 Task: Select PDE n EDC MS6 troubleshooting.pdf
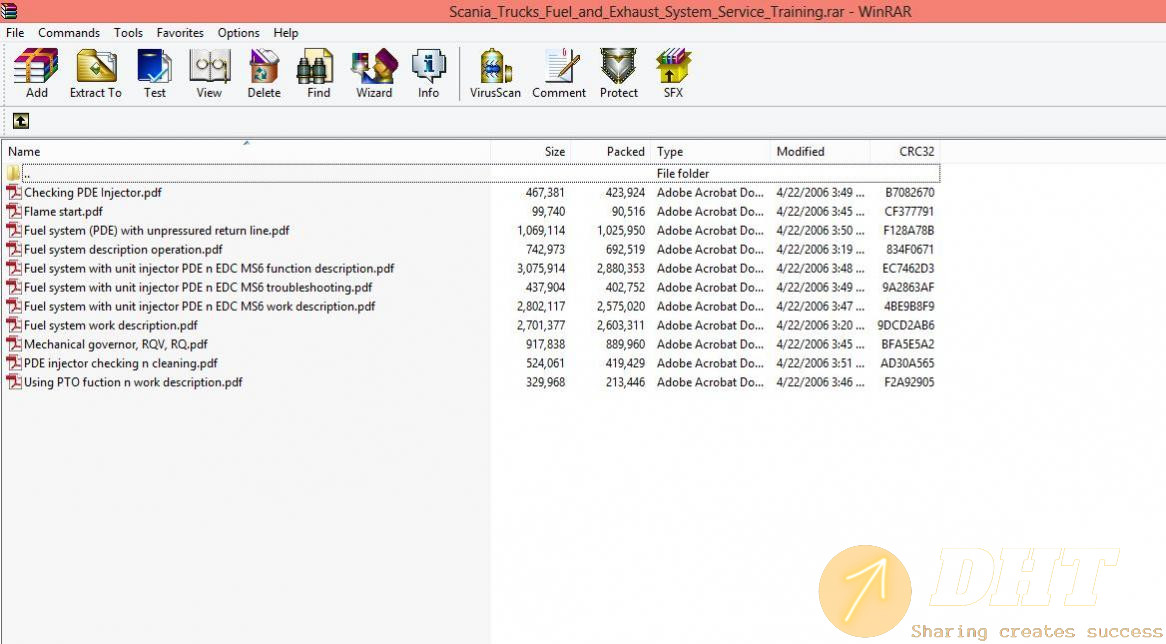tap(198, 287)
